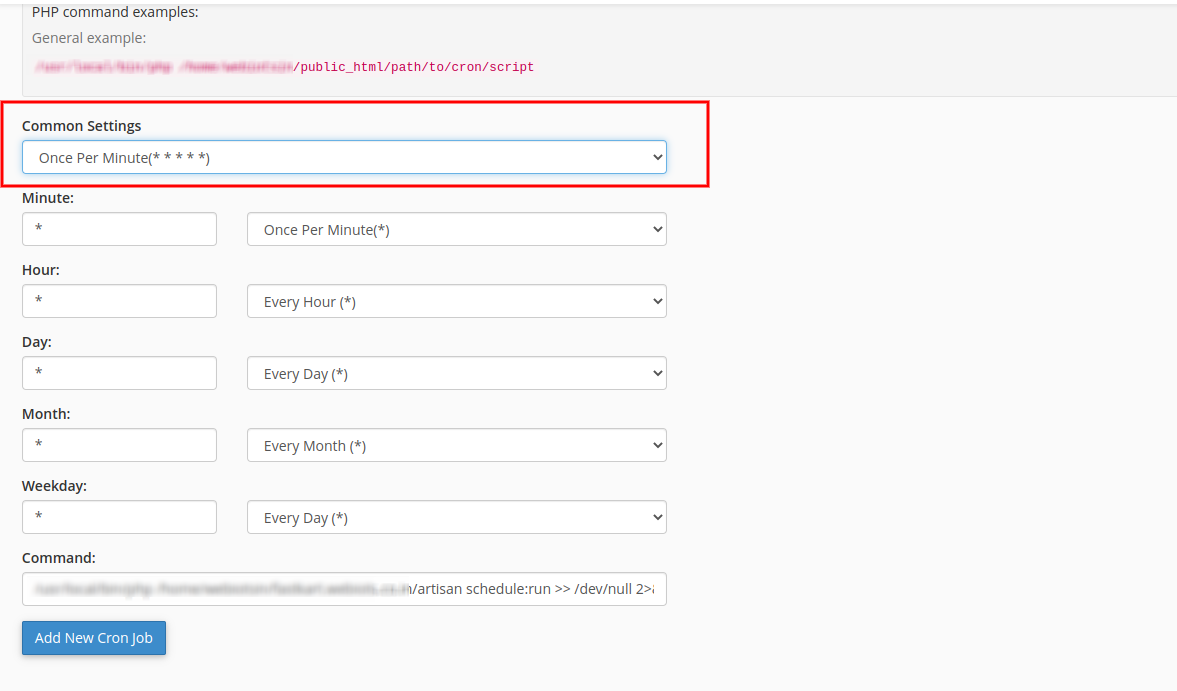Focus the Weekday text input field

pos(119,517)
